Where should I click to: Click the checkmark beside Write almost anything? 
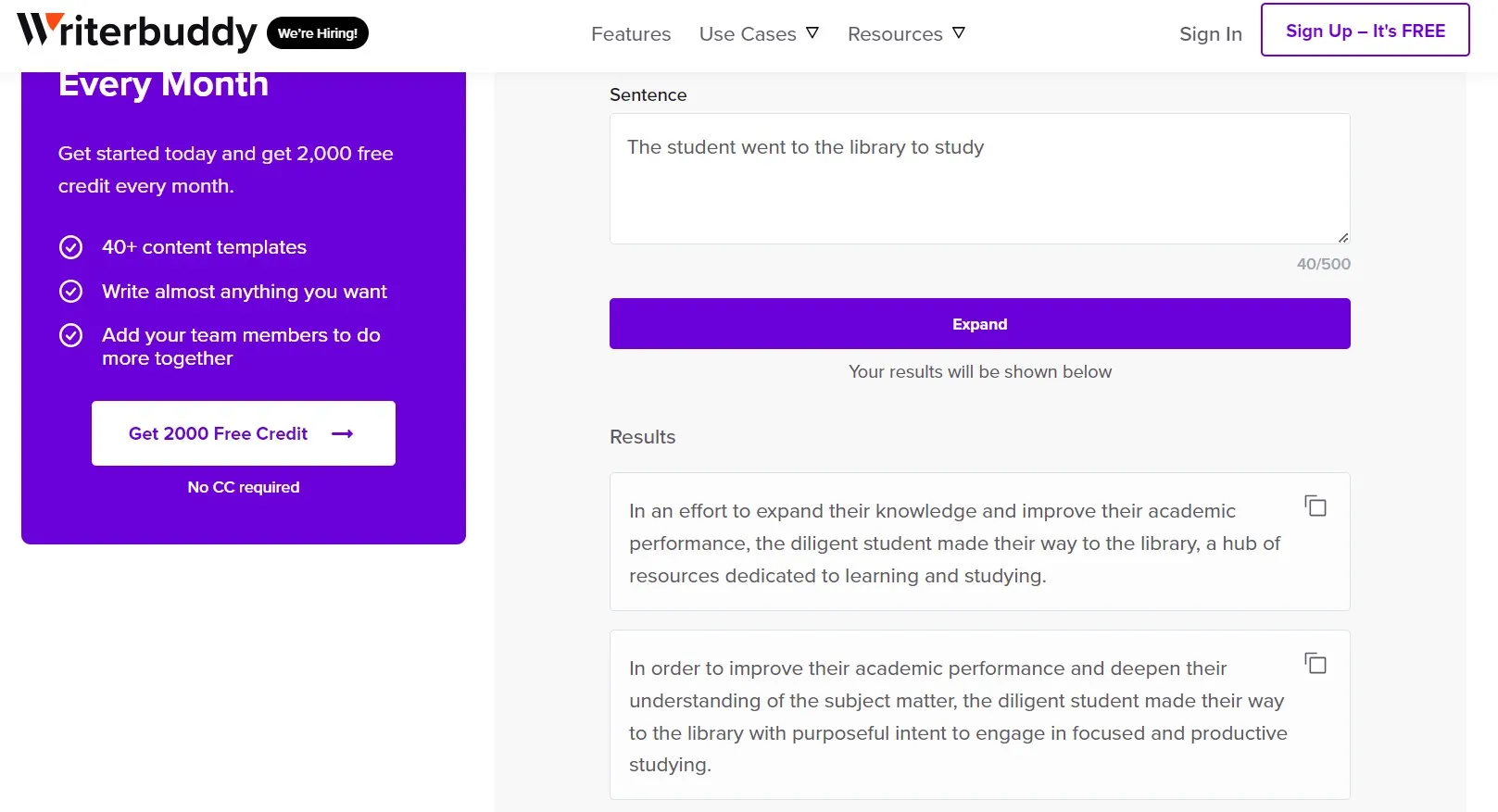71,292
